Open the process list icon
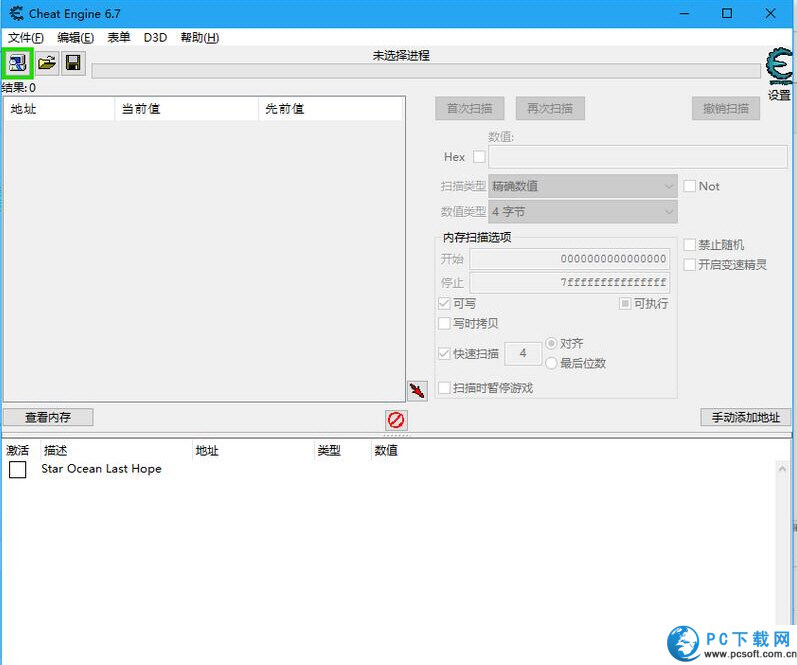Screen dimensions: 797x665 (x=17, y=63)
